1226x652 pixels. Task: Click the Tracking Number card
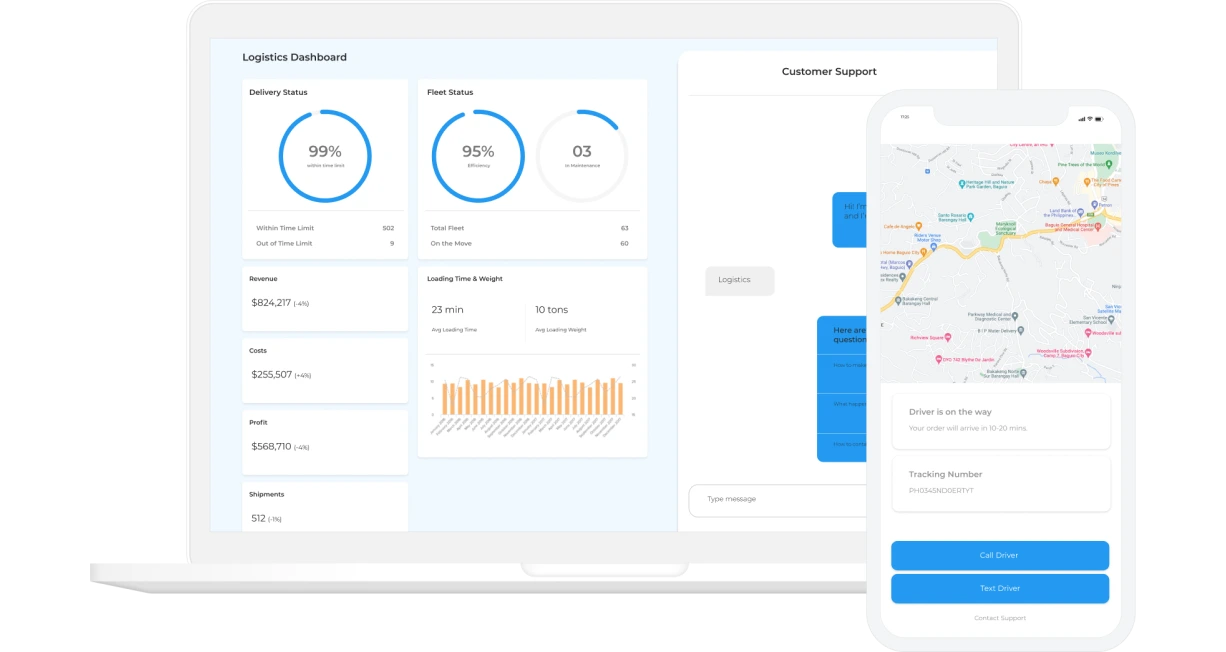[1000, 482]
